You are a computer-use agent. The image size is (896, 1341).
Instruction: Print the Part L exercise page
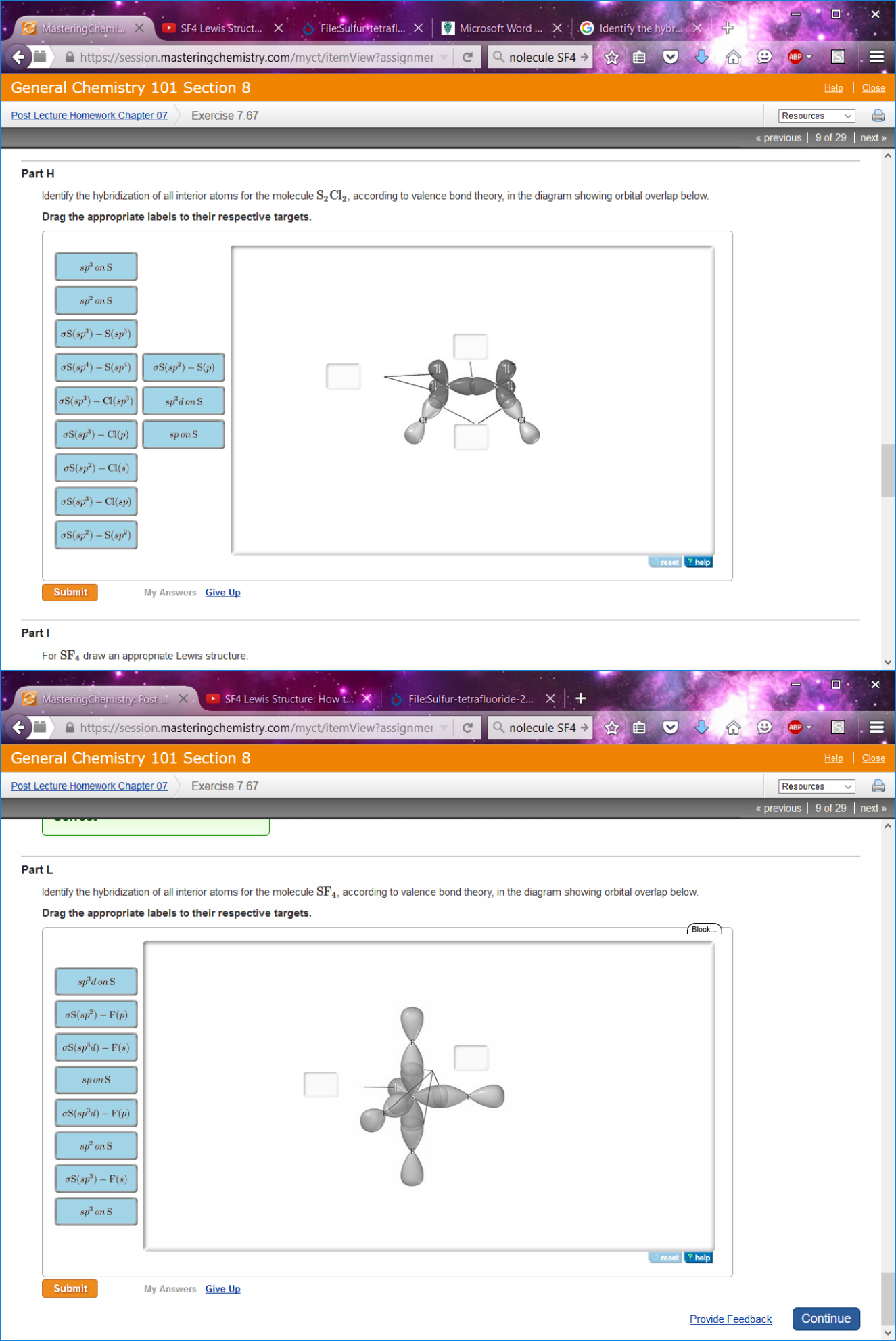(x=878, y=786)
